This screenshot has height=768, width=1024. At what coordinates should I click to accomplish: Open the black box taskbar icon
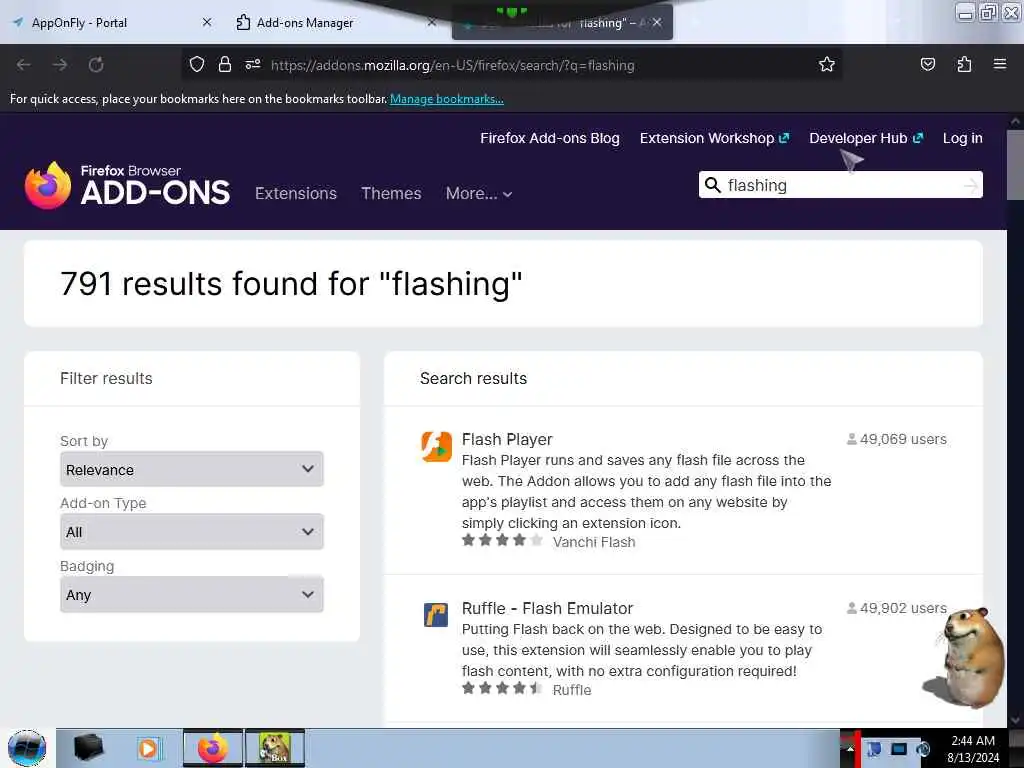tap(88, 748)
